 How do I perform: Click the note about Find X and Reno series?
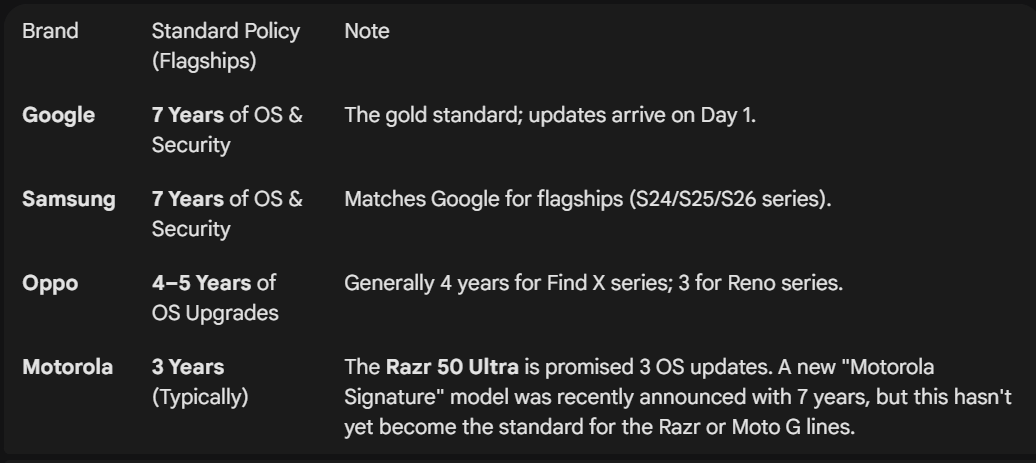593,283
